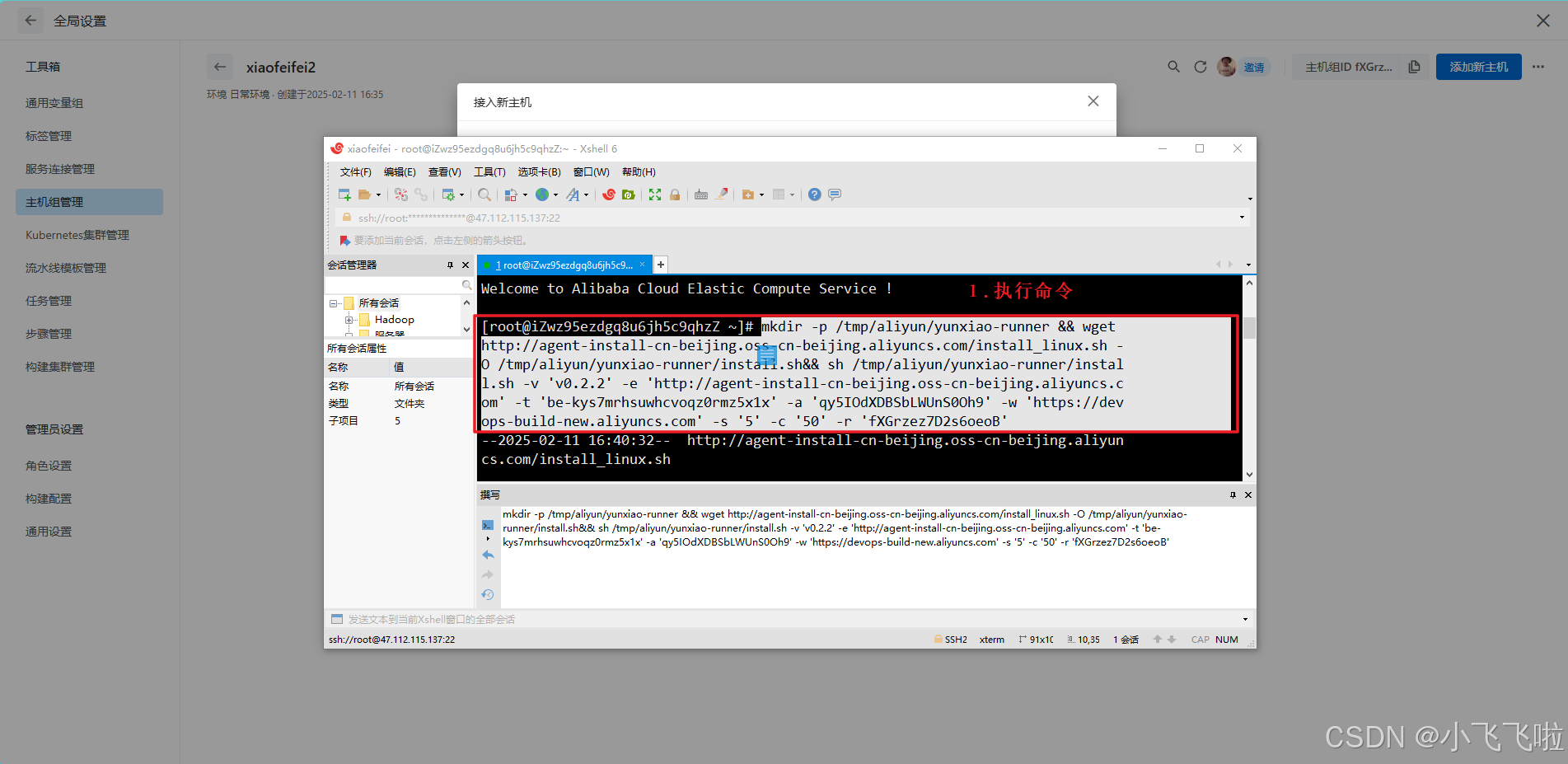1568x764 pixels.
Task: Open 通用变量组 in the sidebar
Action: click(x=54, y=103)
